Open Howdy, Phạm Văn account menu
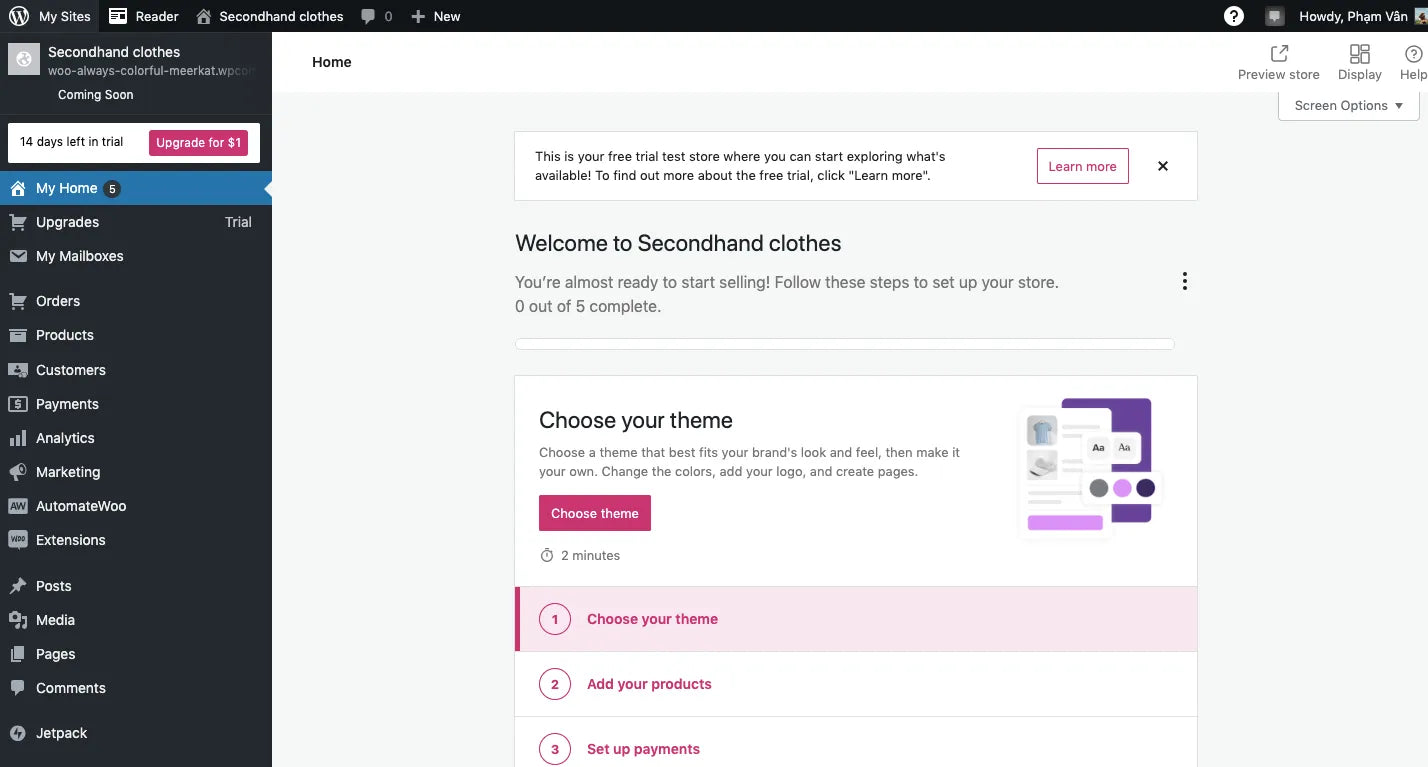The height and width of the screenshot is (767, 1428). tap(1363, 16)
